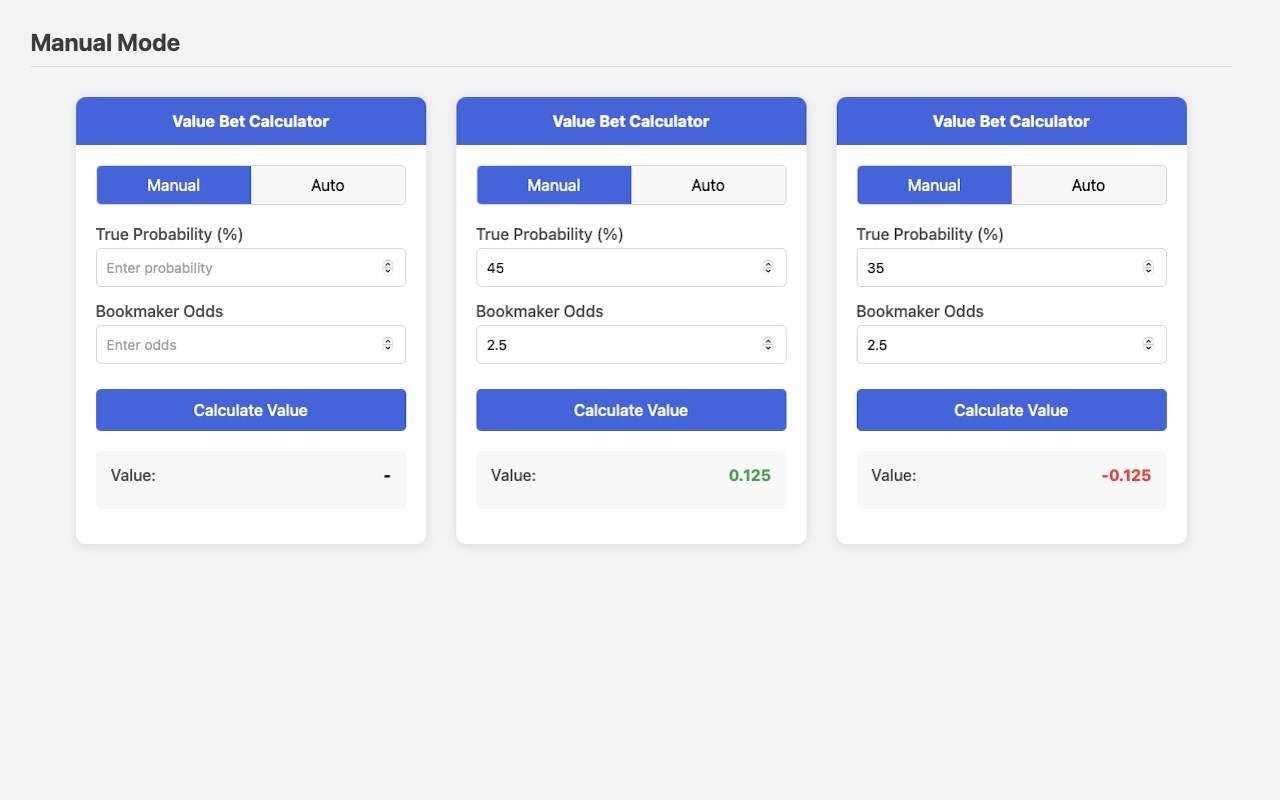Select the Manual tab in the middle calculator

click(553, 185)
